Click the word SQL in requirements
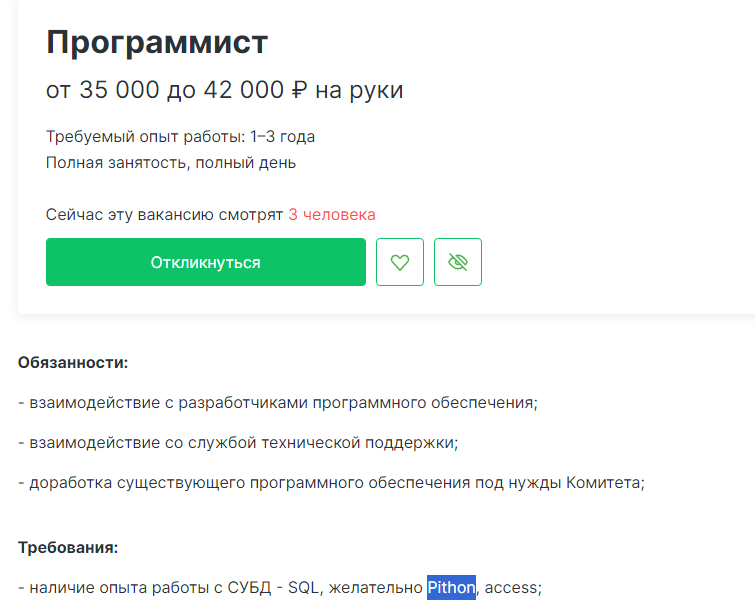The height and width of the screenshot is (612, 755). tap(303, 587)
